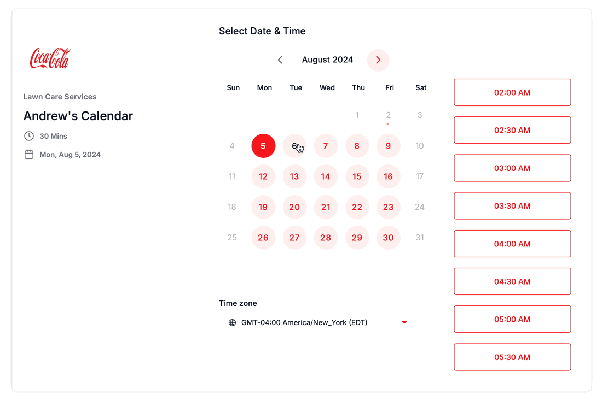Open the time zone dropdown arrow

tap(404, 322)
